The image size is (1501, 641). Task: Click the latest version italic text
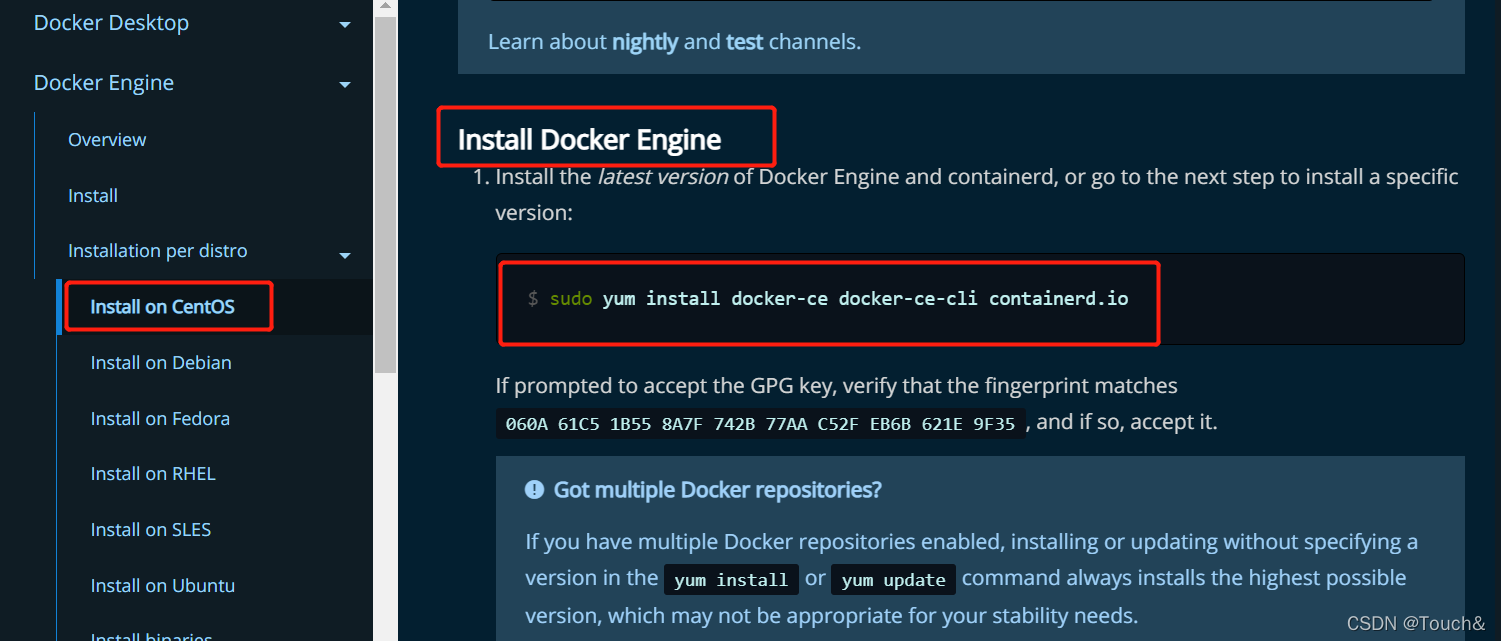point(663,177)
